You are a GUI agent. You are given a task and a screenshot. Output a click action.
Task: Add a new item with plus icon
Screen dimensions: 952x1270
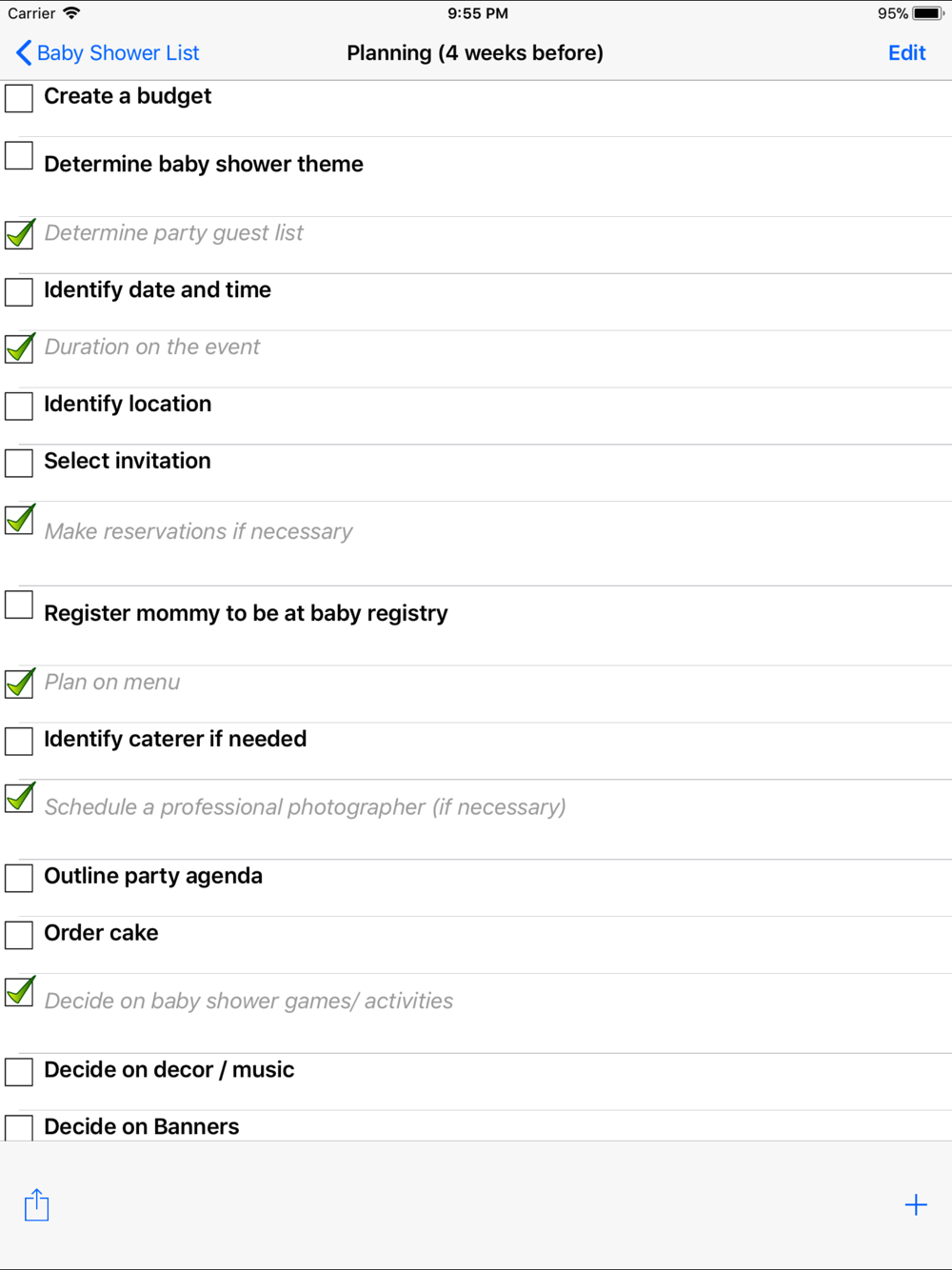(916, 1204)
